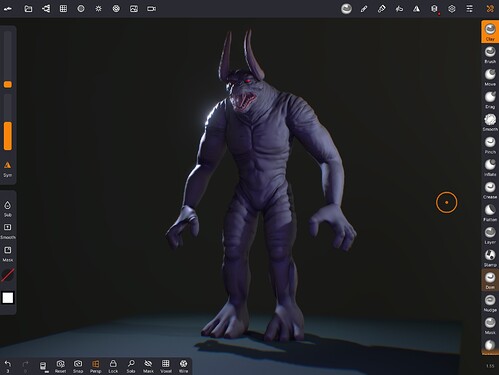The height and width of the screenshot is (375, 499).
Task: Select the Clay brush tool
Action: point(490,32)
